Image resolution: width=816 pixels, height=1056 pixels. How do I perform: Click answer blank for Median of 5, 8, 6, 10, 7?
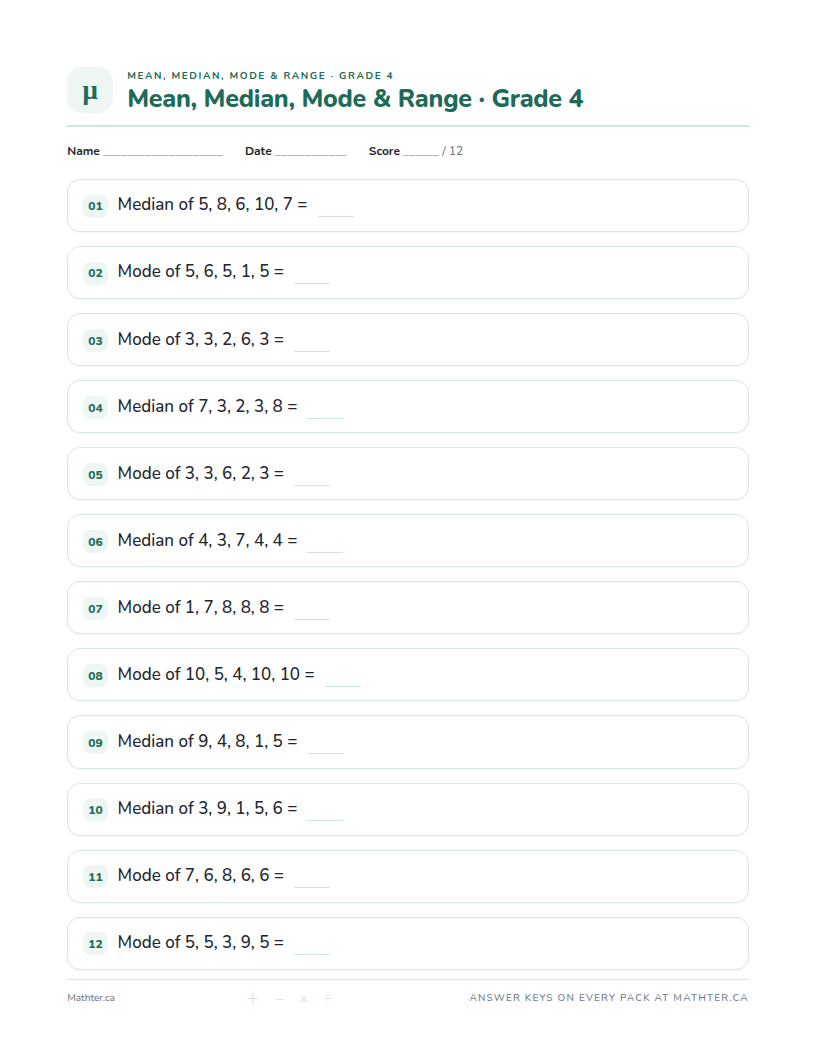335,215
